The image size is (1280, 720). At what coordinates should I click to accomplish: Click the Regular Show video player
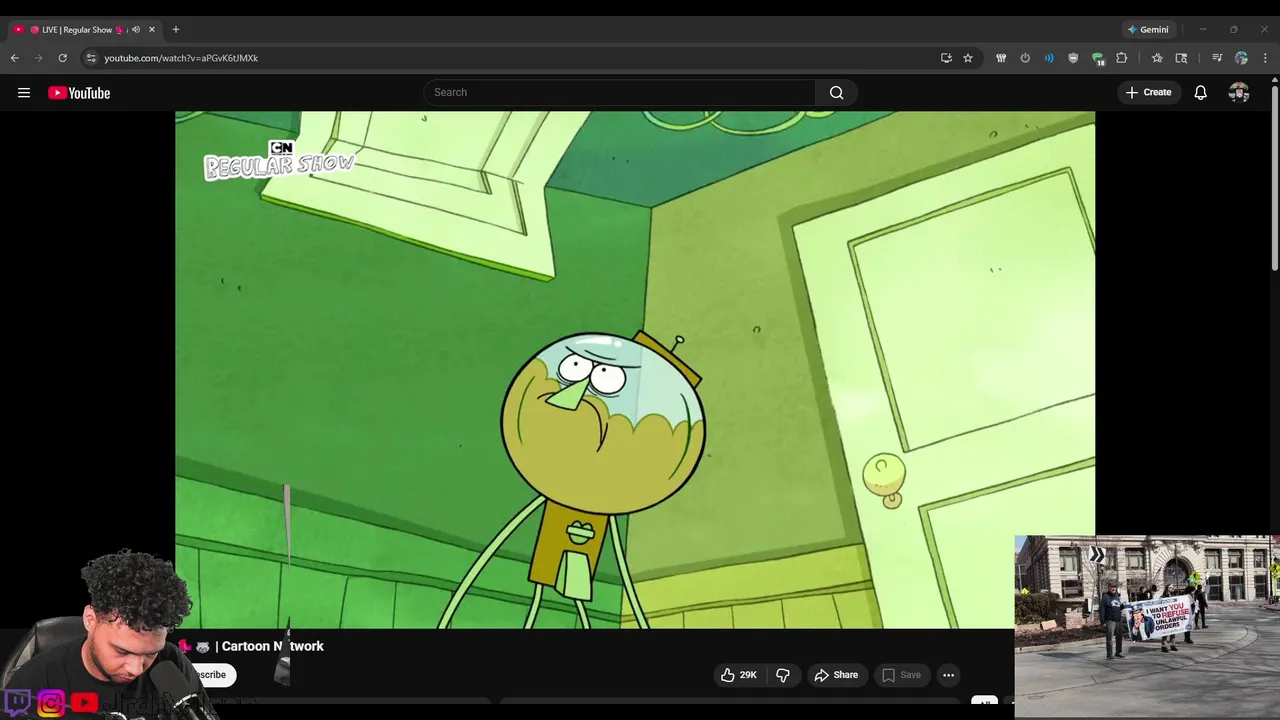tap(635, 370)
